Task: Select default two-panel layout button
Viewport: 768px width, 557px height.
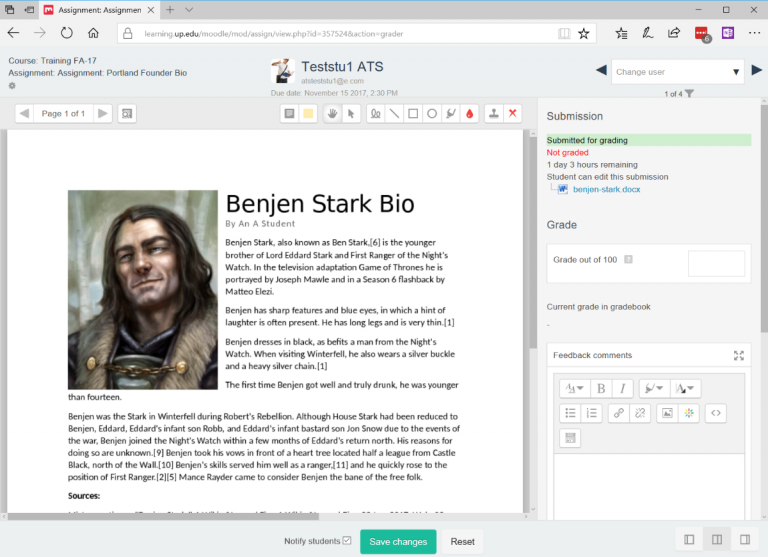Action: pyautogui.click(x=717, y=540)
